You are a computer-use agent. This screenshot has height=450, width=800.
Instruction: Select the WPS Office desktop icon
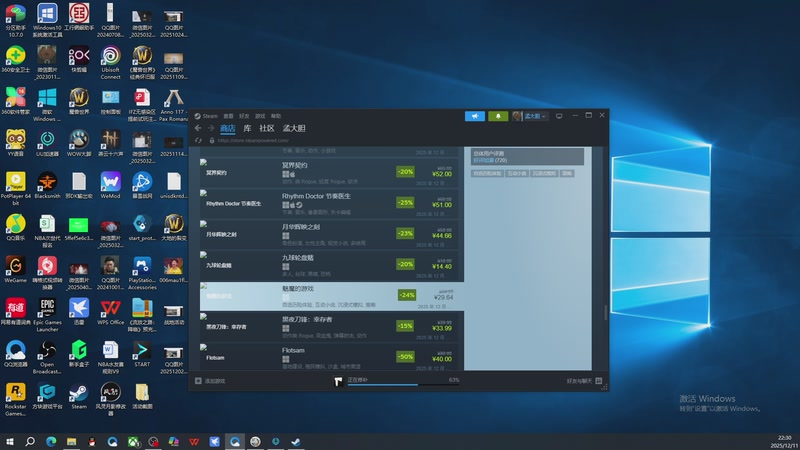click(x=110, y=311)
